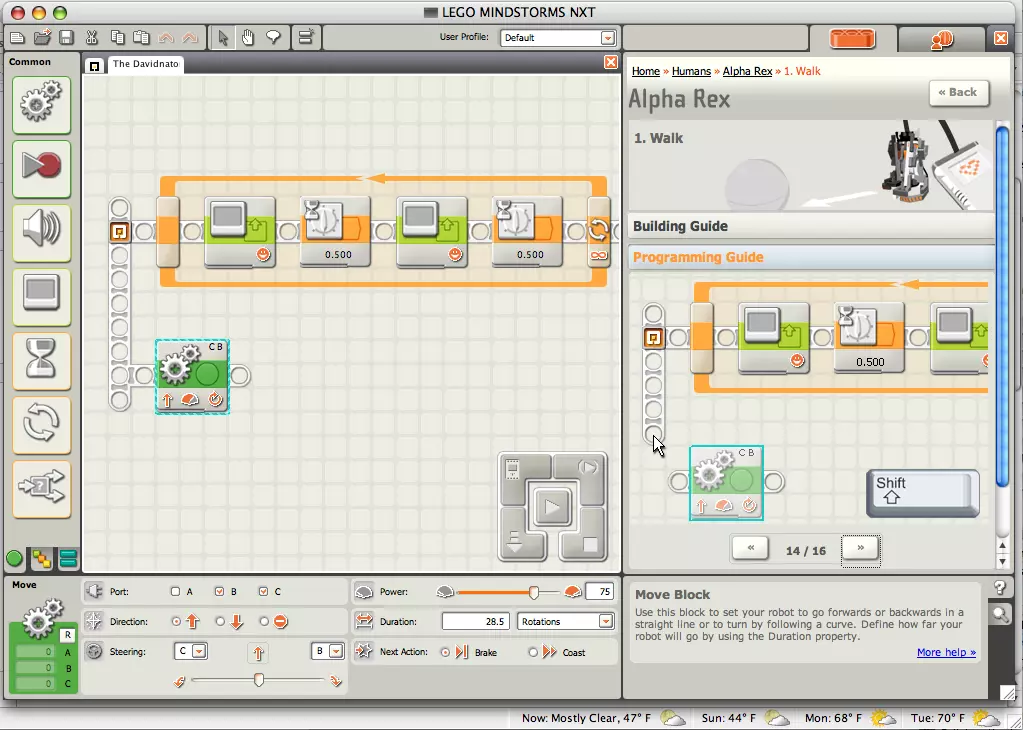Go to previous guide step
The width and height of the screenshot is (1023, 730).
pyautogui.click(x=750, y=549)
